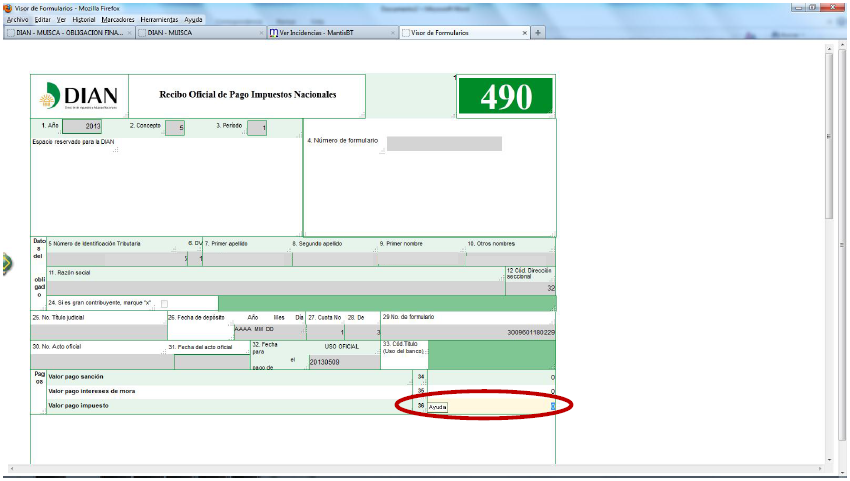Open the Marcadores menu
850x481 pixels.
[118, 20]
